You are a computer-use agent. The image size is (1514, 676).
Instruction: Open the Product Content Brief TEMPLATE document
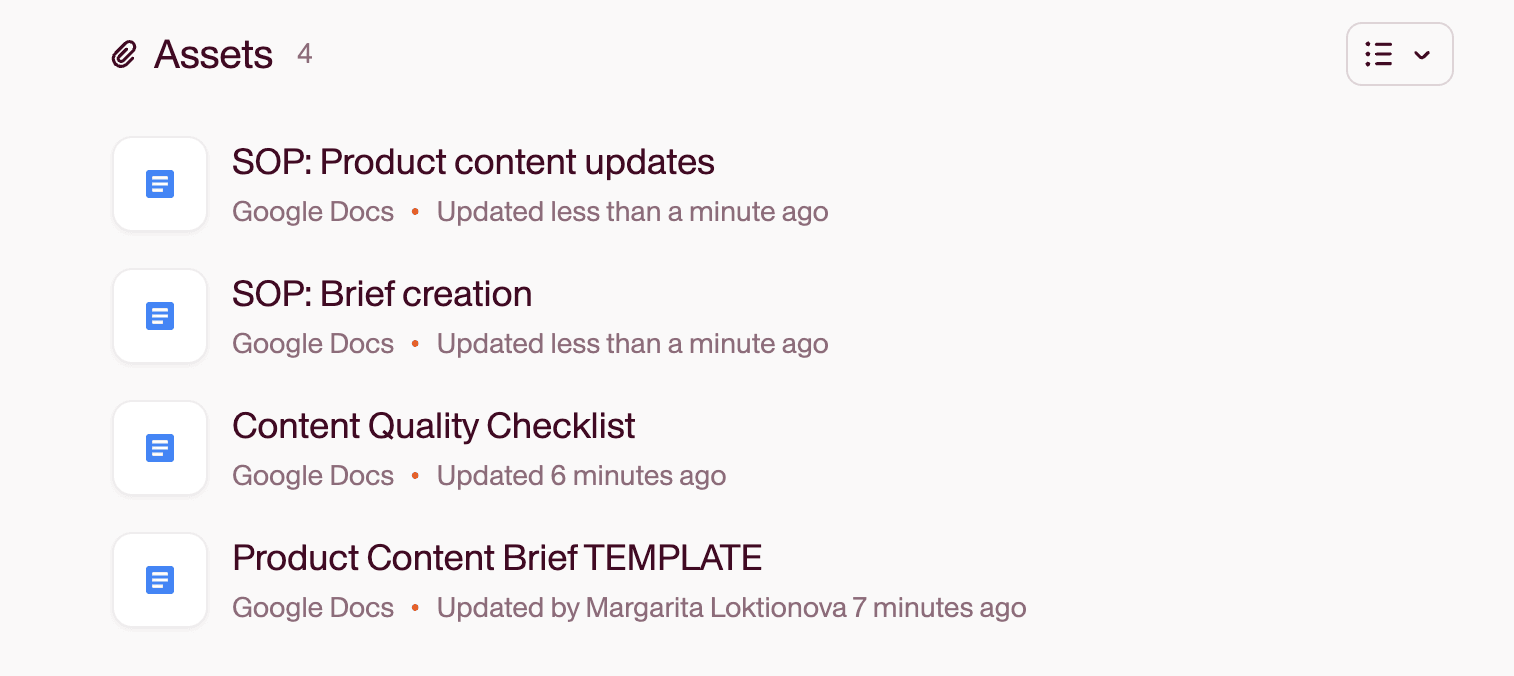(497, 558)
